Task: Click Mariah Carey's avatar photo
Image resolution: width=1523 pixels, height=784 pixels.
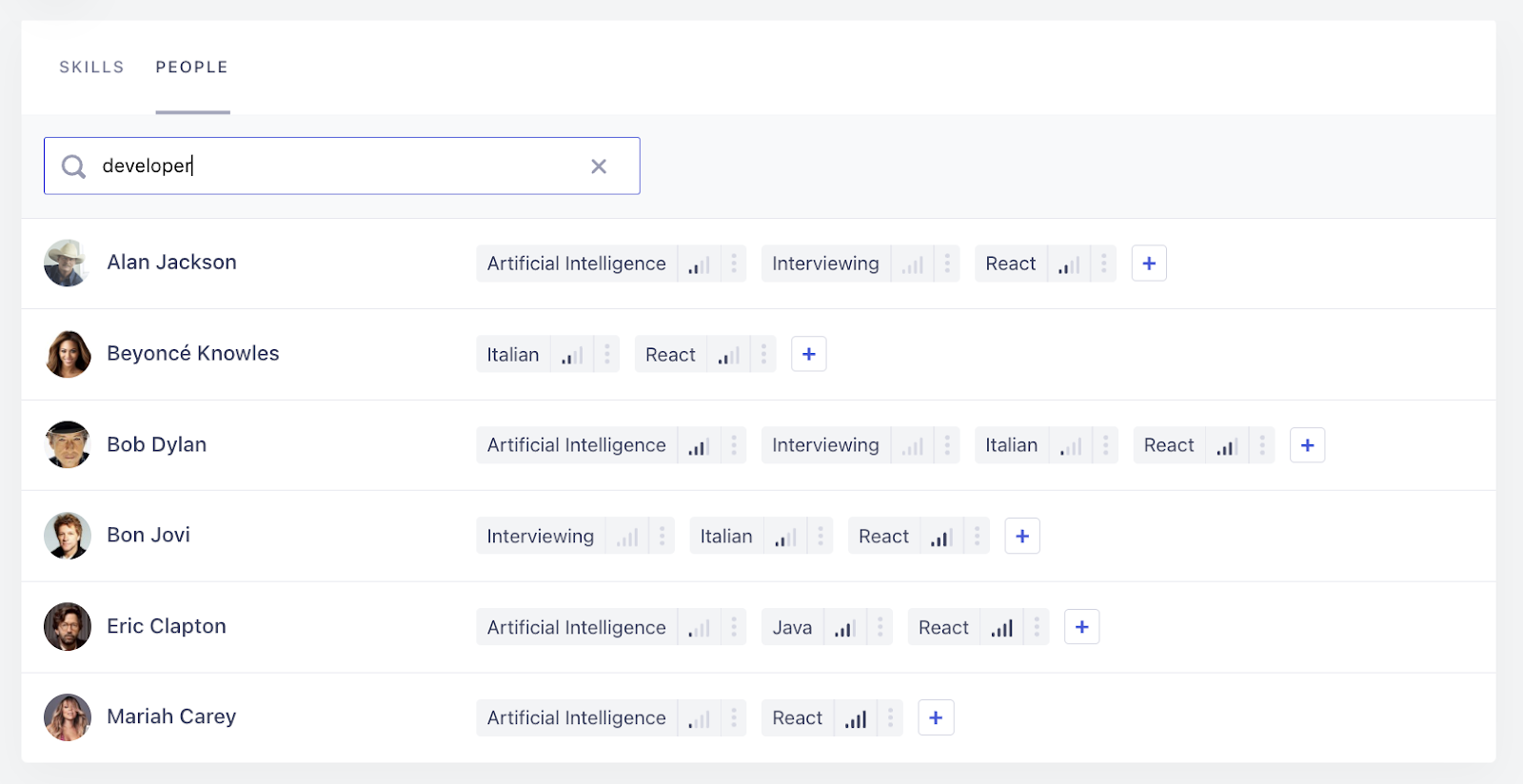Action: tap(68, 717)
